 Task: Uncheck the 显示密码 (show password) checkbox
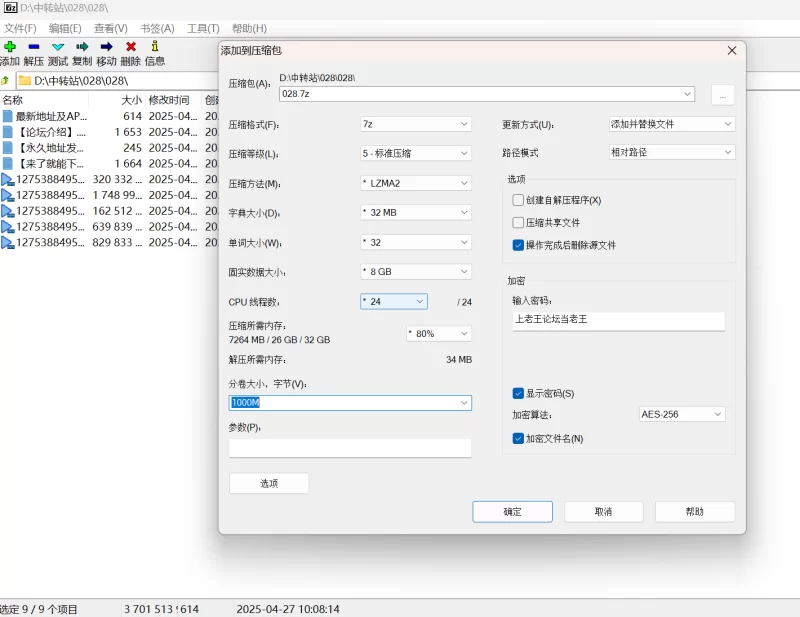tap(518, 393)
